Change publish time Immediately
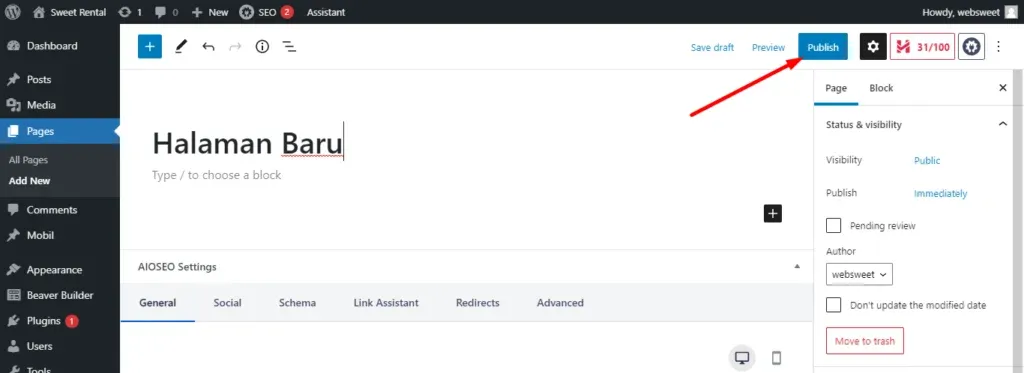The height and width of the screenshot is (373, 1024). pyautogui.click(x=940, y=193)
